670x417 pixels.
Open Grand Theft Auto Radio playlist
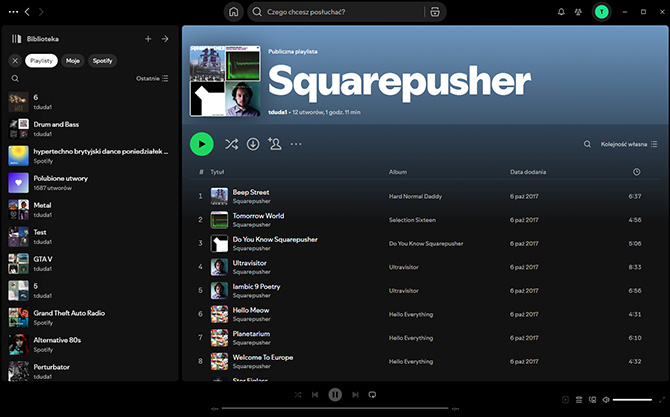point(89,317)
